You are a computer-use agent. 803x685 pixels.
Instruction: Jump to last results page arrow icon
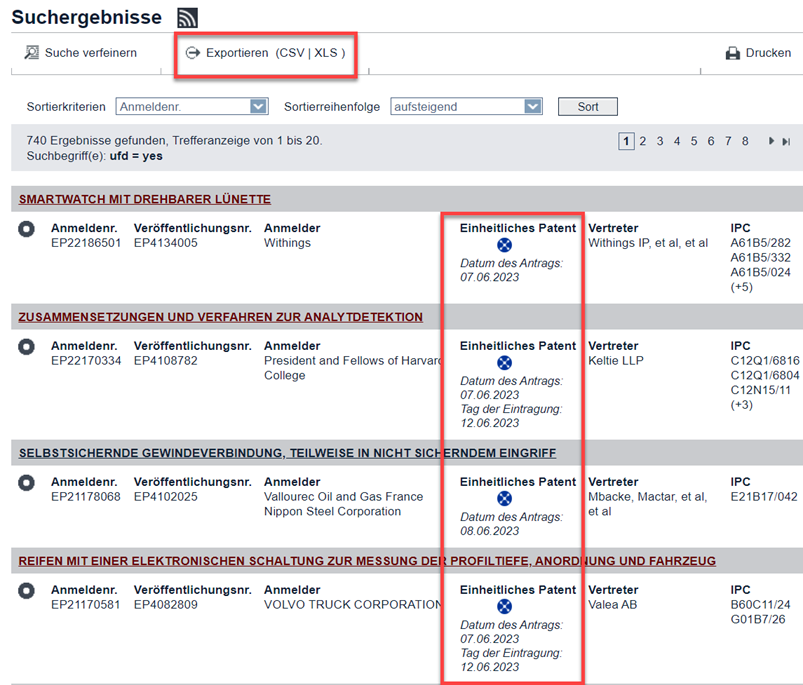786,142
